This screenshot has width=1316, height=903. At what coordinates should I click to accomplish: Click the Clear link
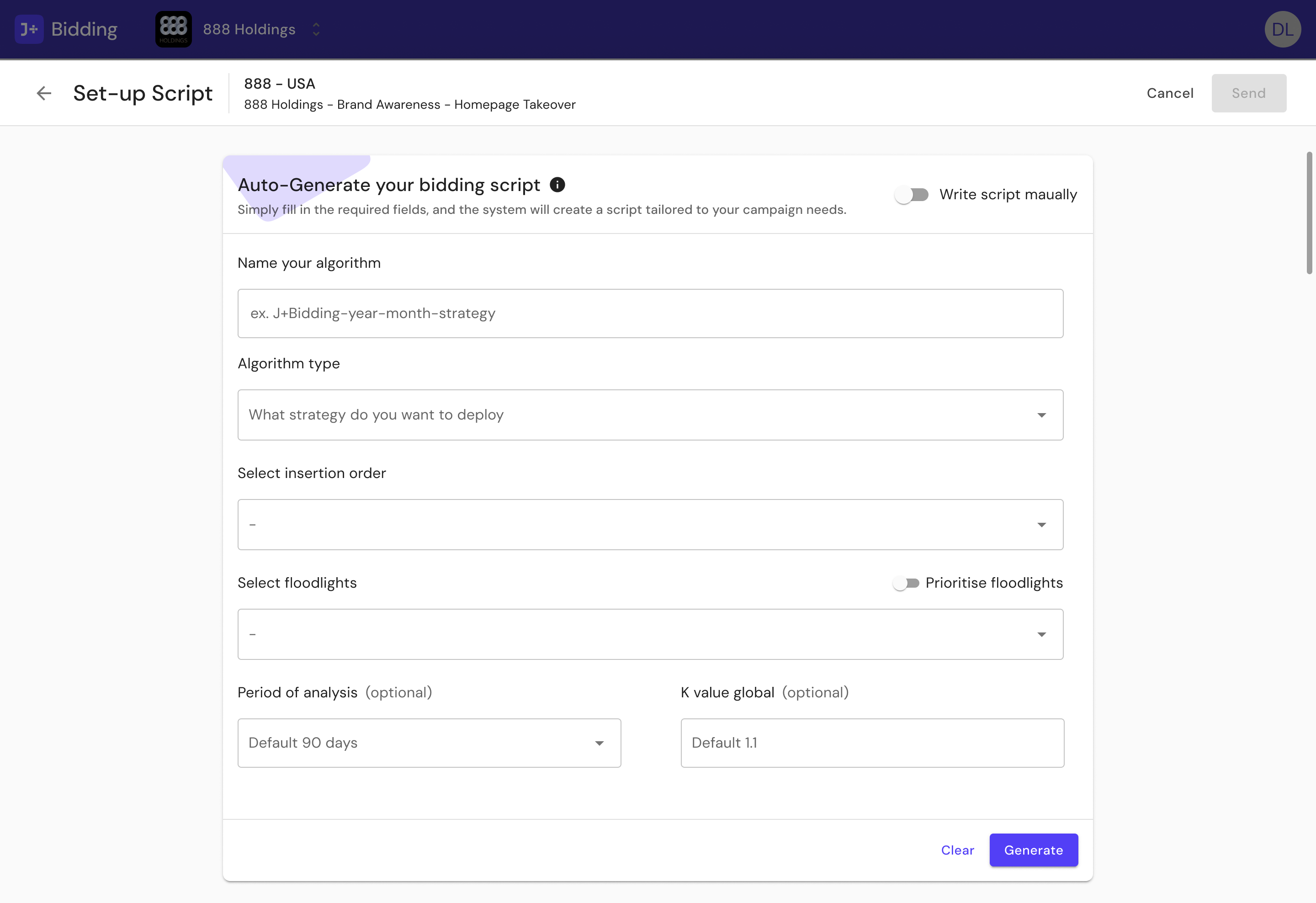(957, 850)
